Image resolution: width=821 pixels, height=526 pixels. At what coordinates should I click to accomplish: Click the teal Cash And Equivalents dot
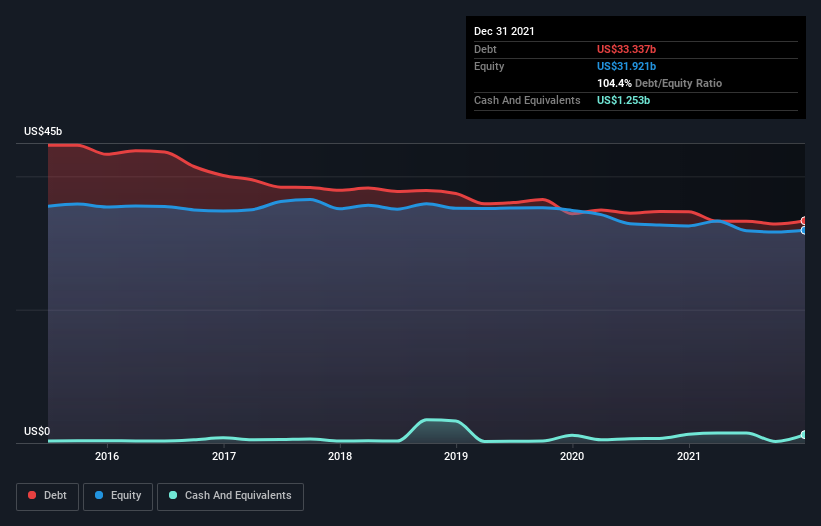(173, 495)
